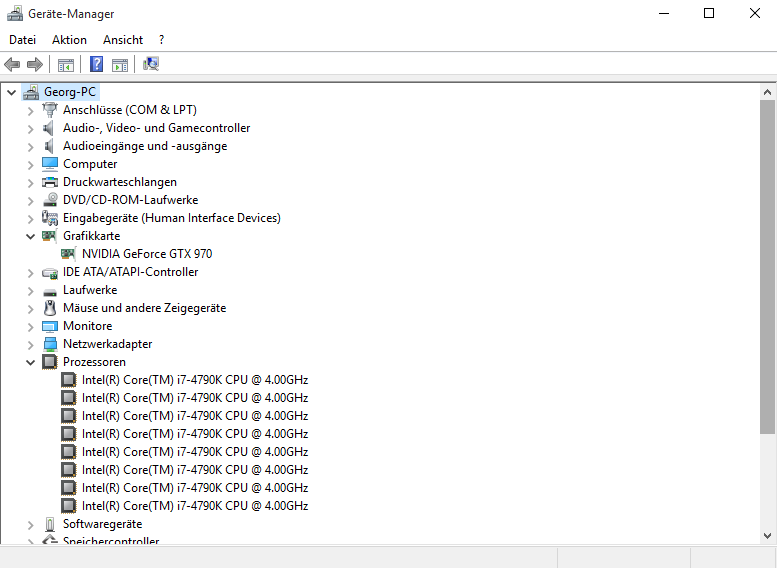Click the Anschlüsse (COM & LPT) port icon
Image resolution: width=777 pixels, height=568 pixels.
coord(50,110)
